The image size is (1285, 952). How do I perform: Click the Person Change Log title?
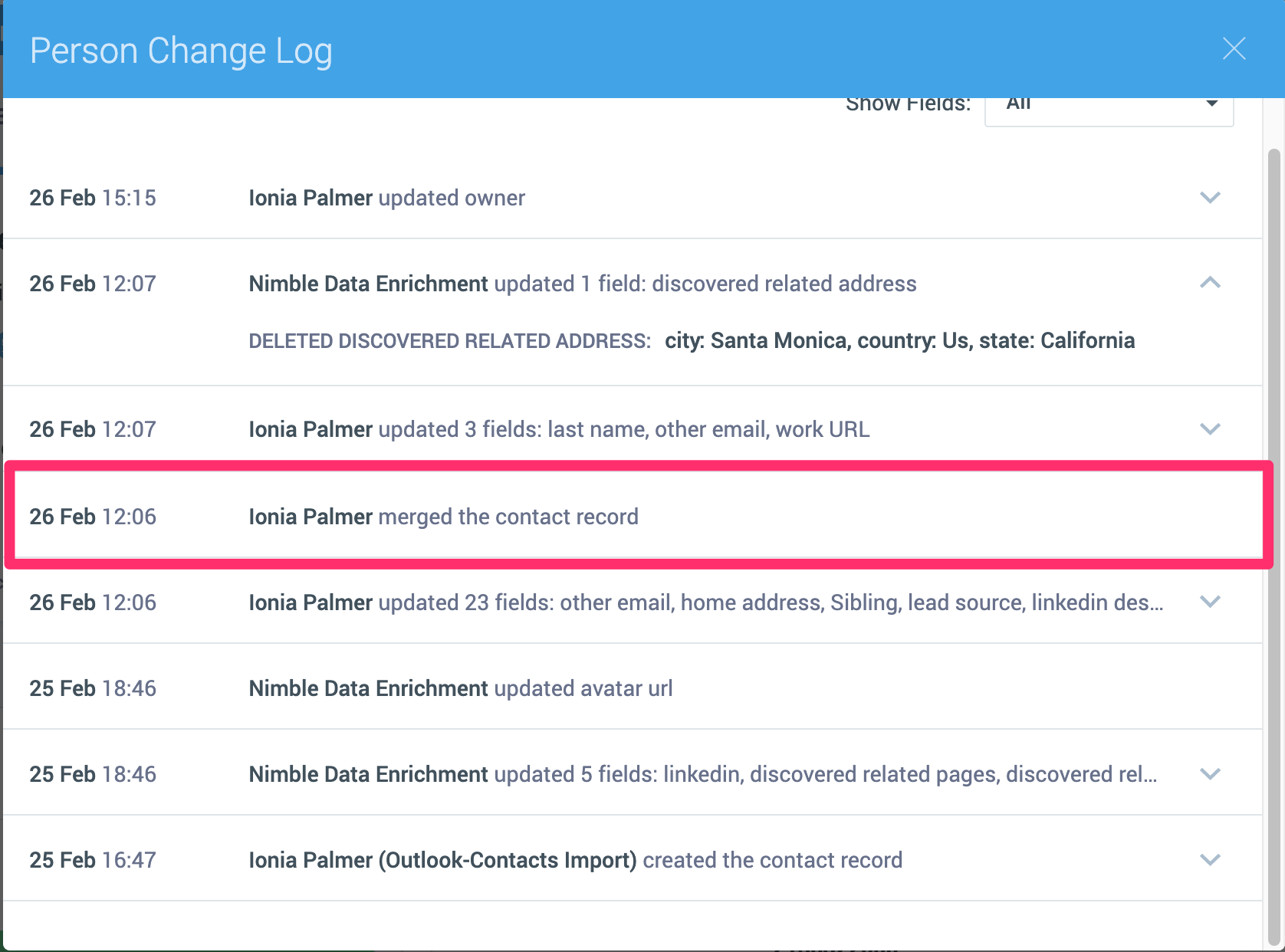(x=181, y=51)
